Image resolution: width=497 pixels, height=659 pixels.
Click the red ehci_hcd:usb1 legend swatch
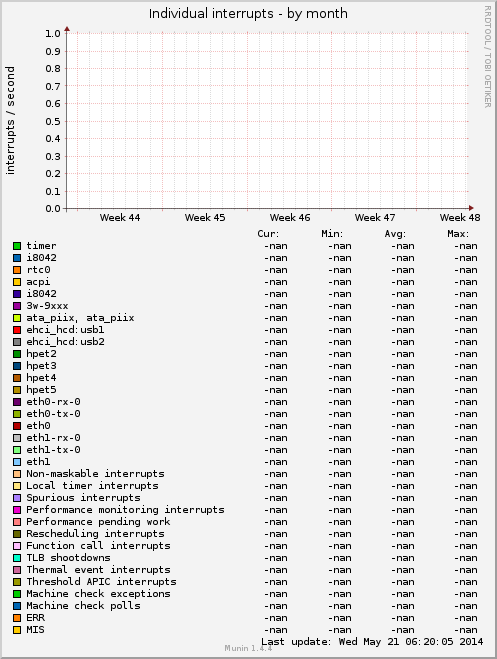click(x=17, y=330)
